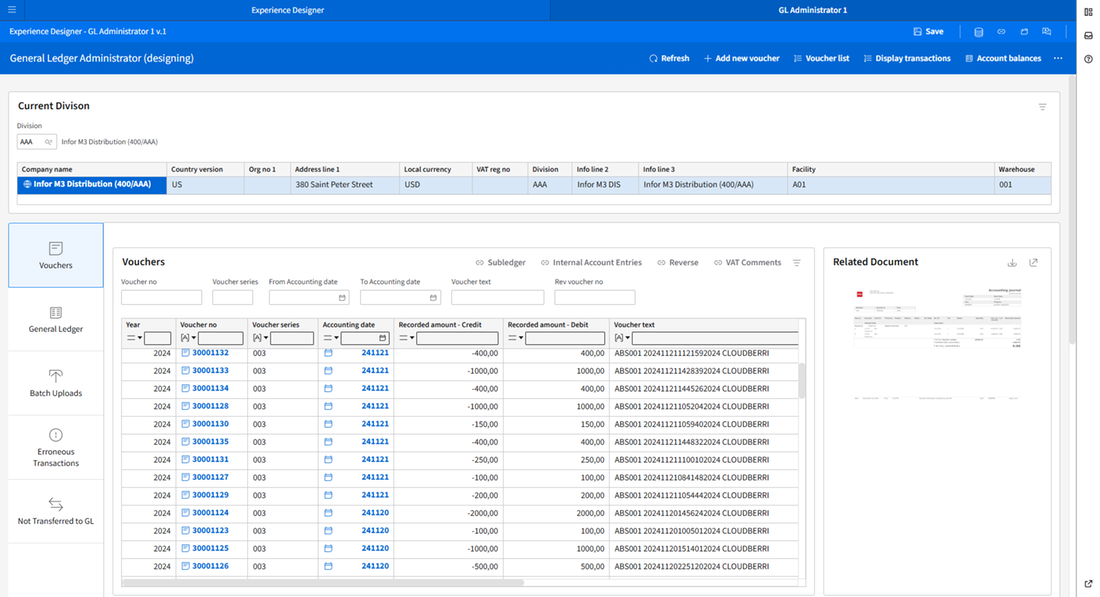The image size is (1100, 597).
Task: Click the Voucher text search input field
Action: pos(497,297)
